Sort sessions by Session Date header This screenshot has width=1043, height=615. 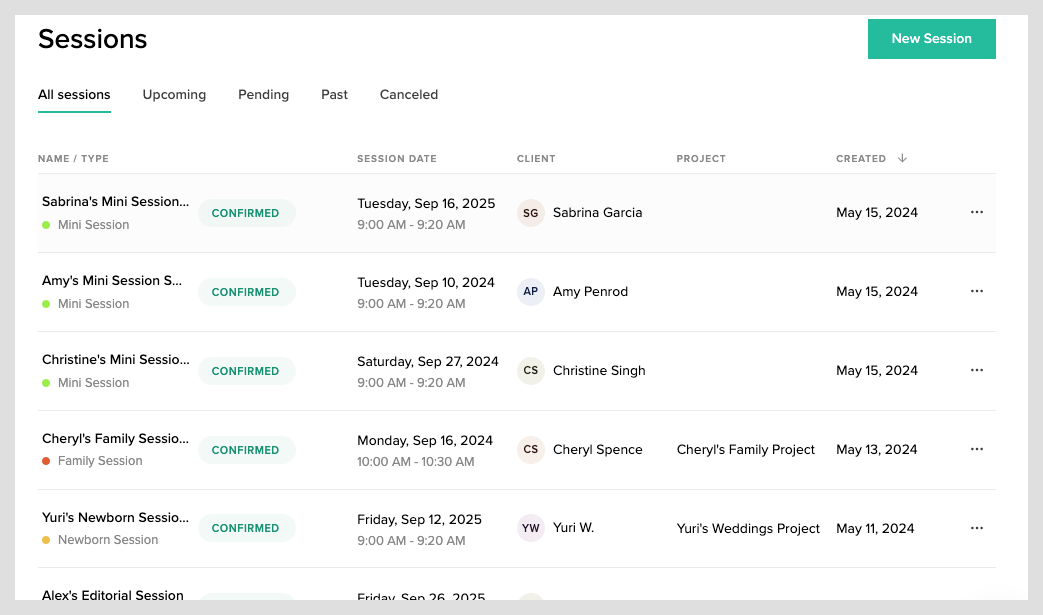[x=396, y=158]
